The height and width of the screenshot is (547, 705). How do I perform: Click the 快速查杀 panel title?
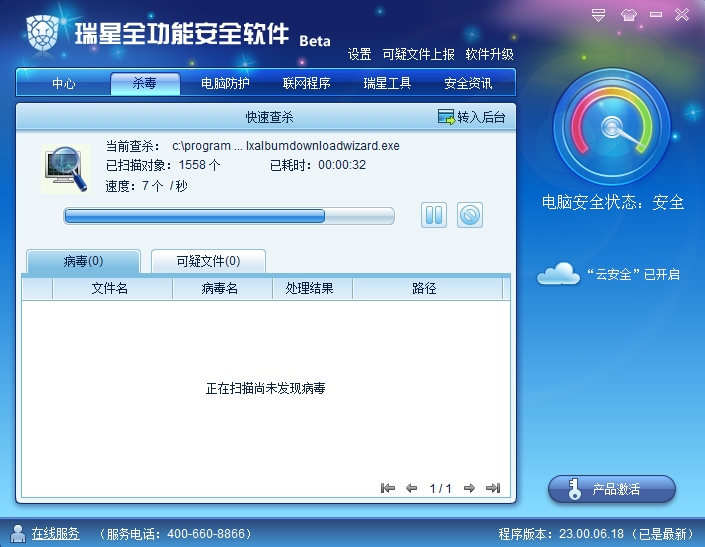point(269,117)
